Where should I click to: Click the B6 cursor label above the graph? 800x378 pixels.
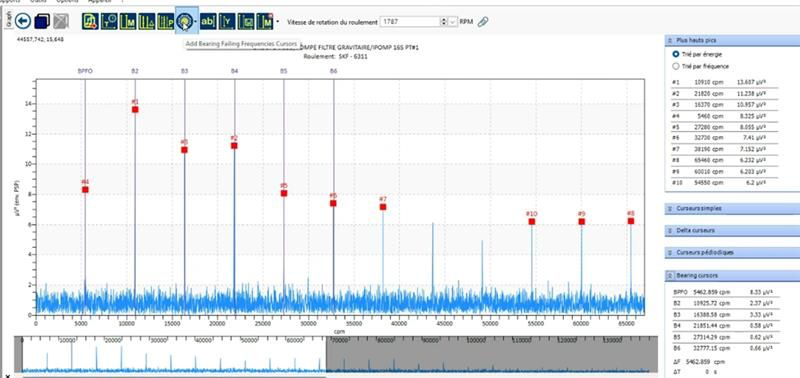pyautogui.click(x=334, y=71)
